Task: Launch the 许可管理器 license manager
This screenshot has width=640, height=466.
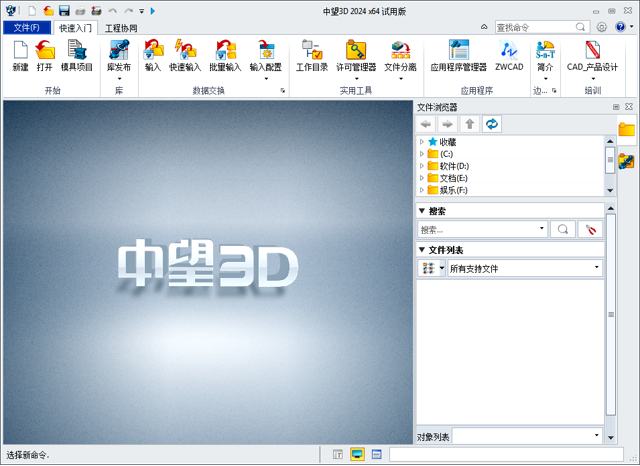Action: coord(356,50)
